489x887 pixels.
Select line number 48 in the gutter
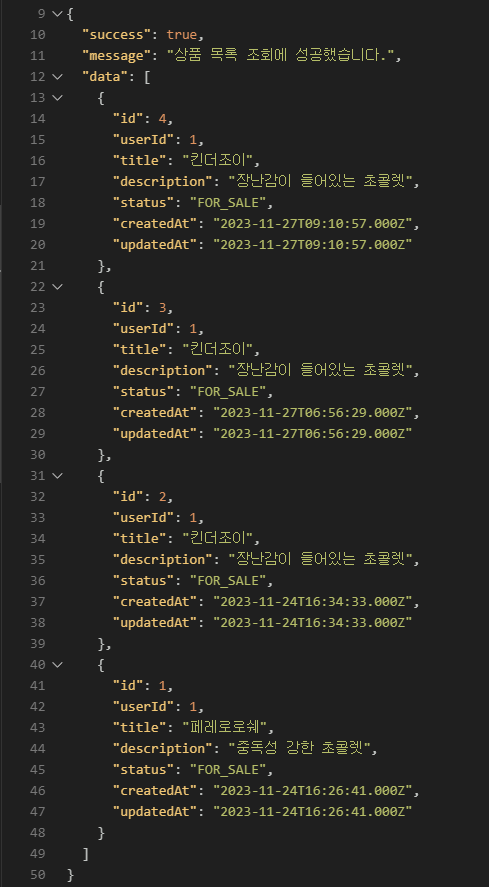[x=37, y=833]
